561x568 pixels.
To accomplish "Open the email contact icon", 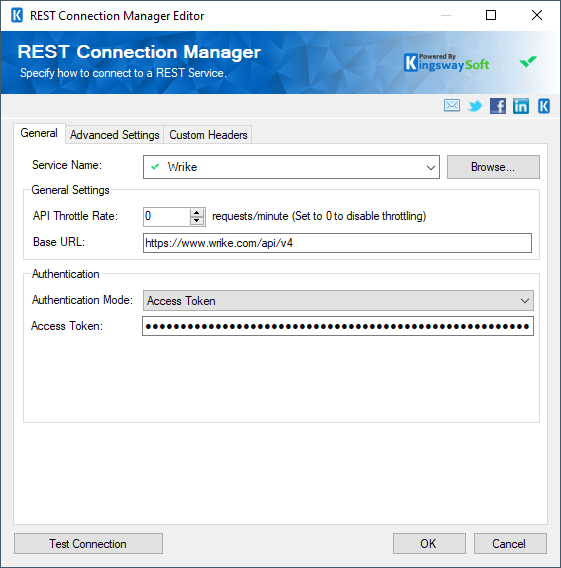I will point(452,106).
